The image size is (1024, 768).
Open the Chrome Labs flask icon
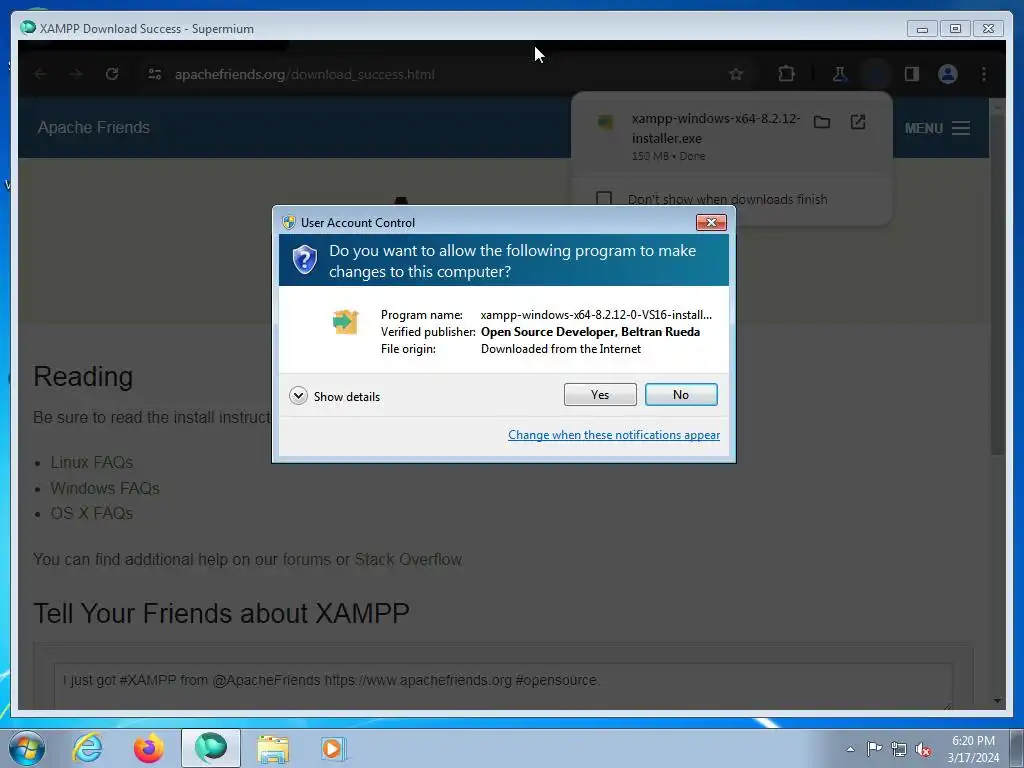tap(840, 74)
